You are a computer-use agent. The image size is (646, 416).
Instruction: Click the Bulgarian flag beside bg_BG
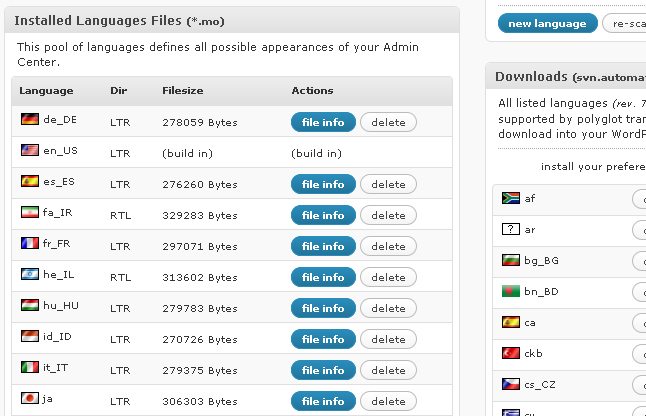[510, 260]
